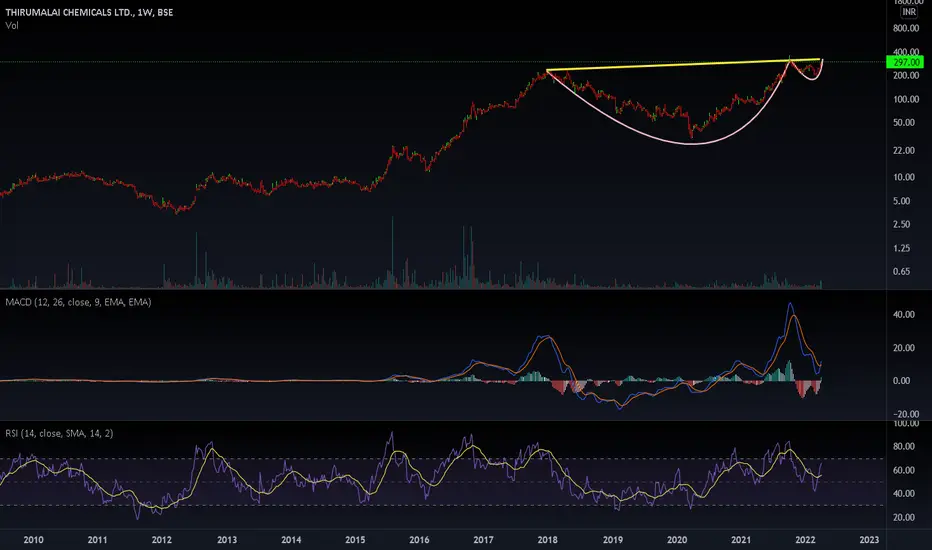Click the -20.00 label on MACD scale
Viewport: 932px width, 550px height.
906,414
